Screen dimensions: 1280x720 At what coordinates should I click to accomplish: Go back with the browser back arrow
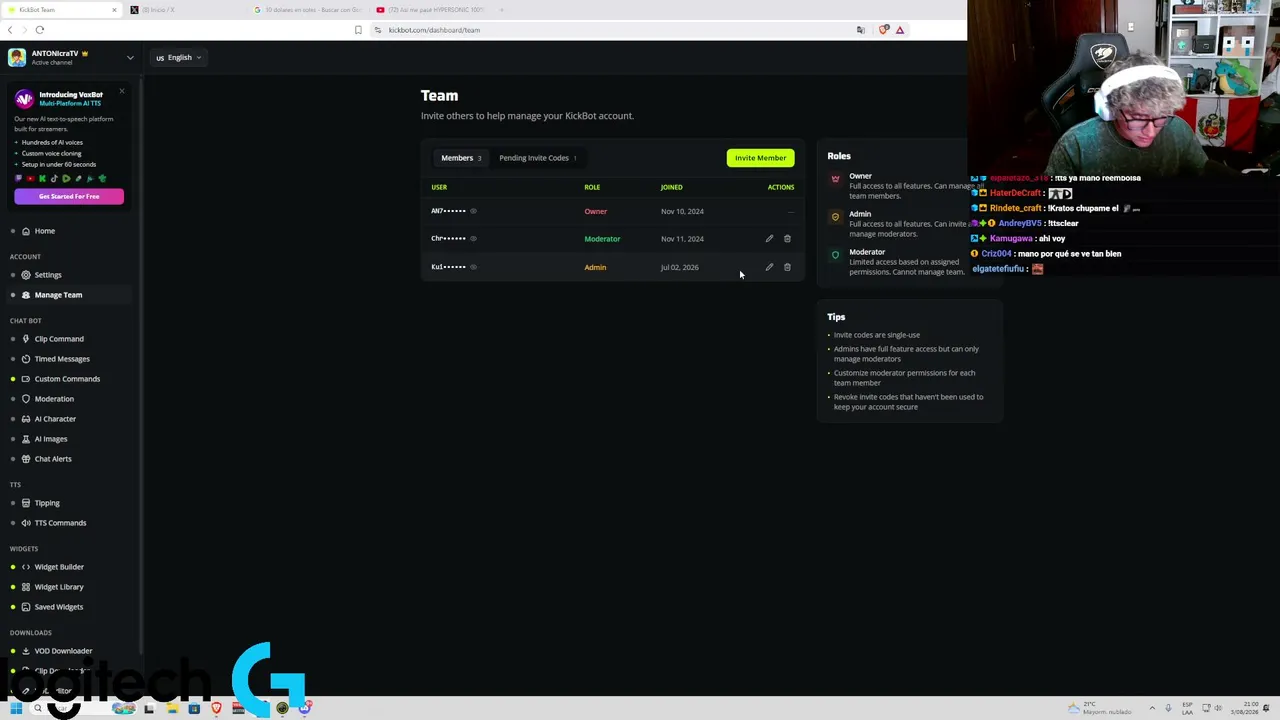coord(10,30)
